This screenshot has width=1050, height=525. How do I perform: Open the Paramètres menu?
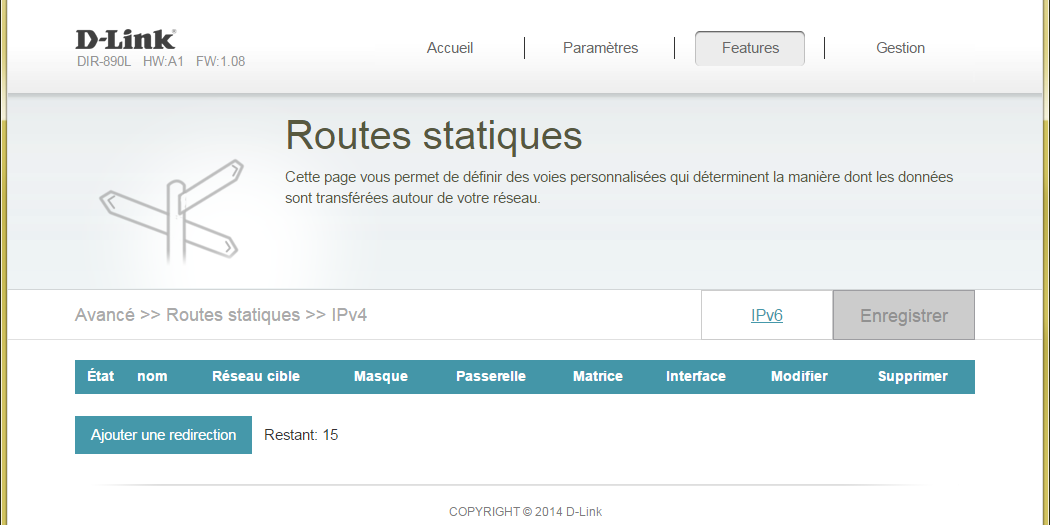point(600,48)
